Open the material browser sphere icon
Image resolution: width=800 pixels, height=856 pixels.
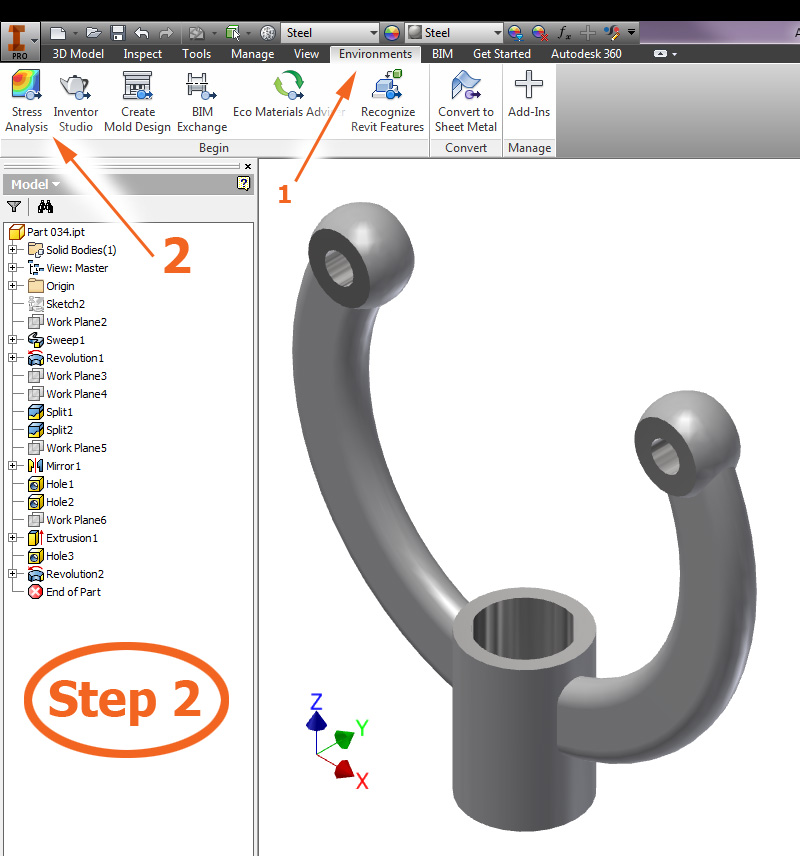pyautogui.click(x=268, y=33)
